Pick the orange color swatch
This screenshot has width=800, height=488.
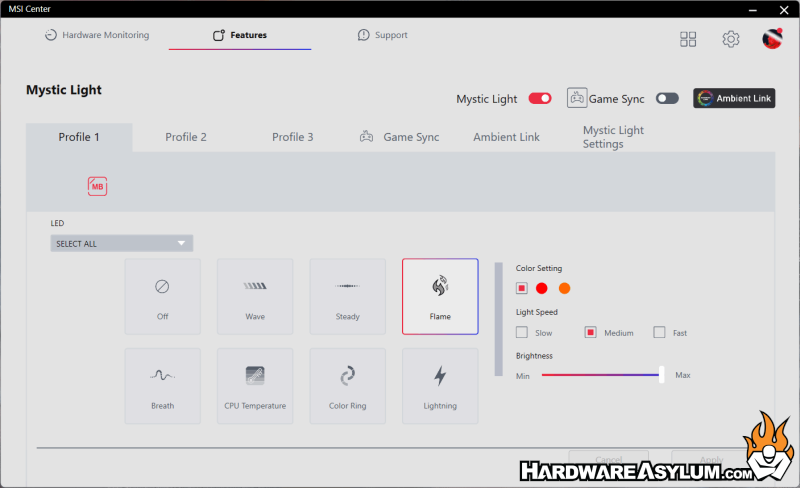564,288
